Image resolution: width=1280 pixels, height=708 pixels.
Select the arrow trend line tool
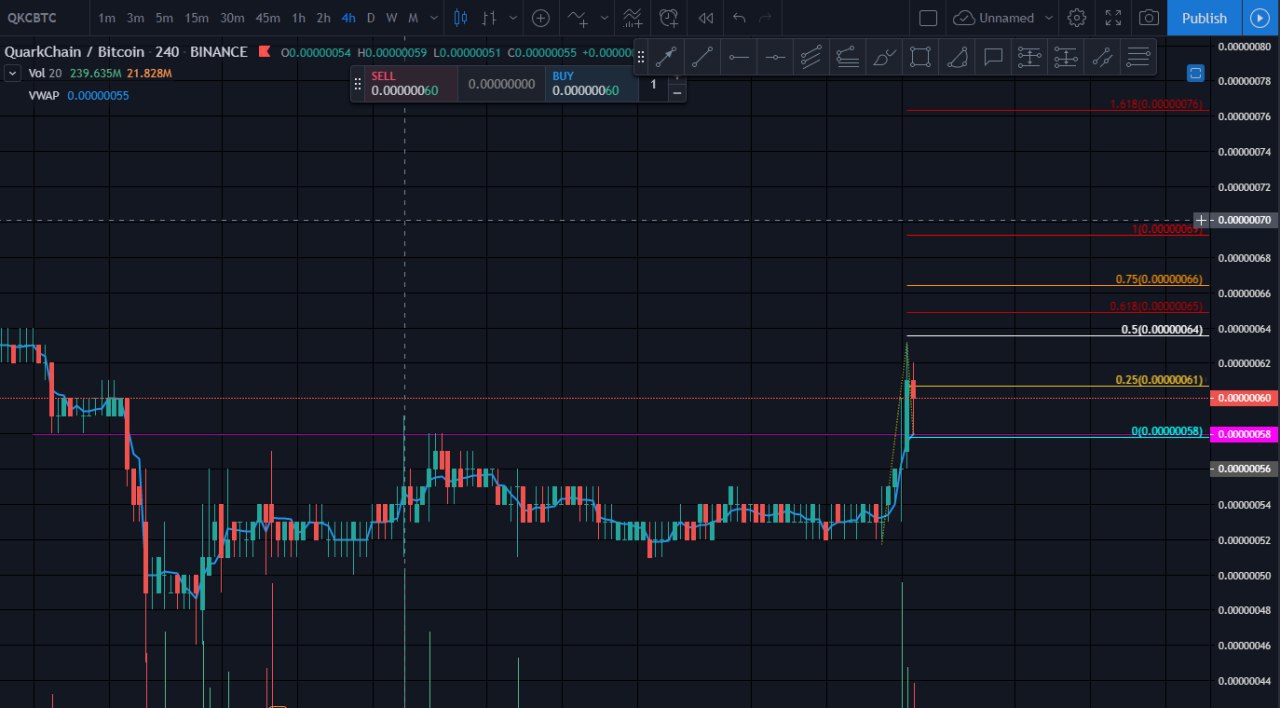[666, 58]
